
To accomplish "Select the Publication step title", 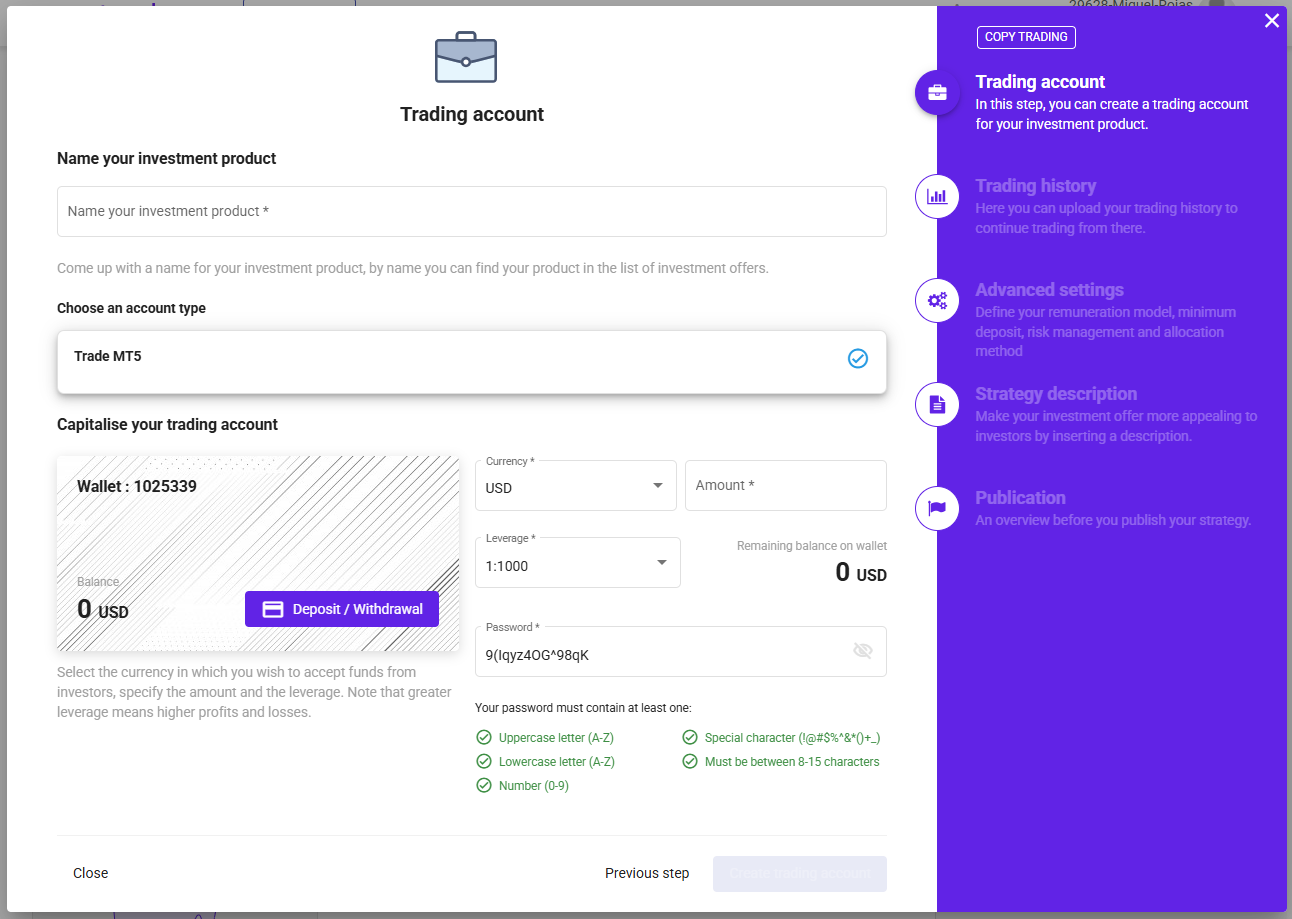I will pos(1021,498).
